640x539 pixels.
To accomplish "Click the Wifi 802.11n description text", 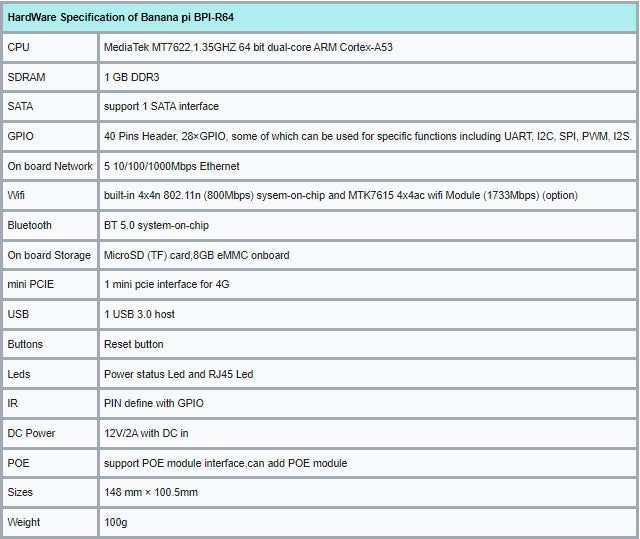I will [x=340, y=196].
